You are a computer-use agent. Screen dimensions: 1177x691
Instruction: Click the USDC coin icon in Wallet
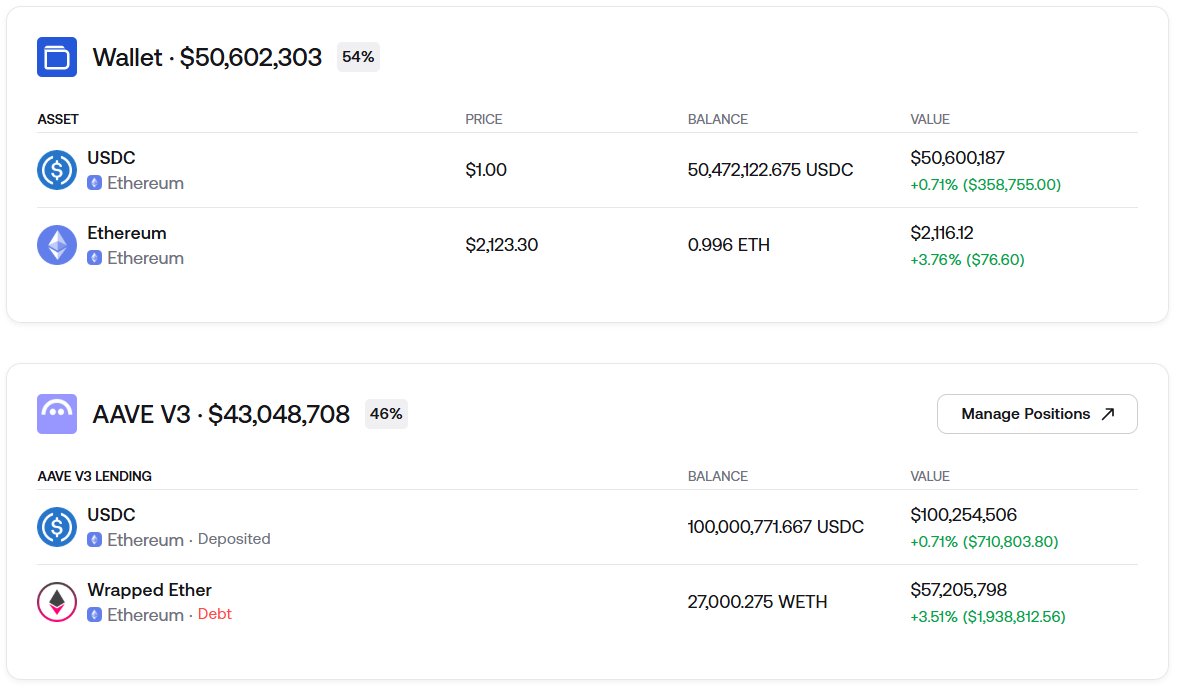(x=57, y=170)
